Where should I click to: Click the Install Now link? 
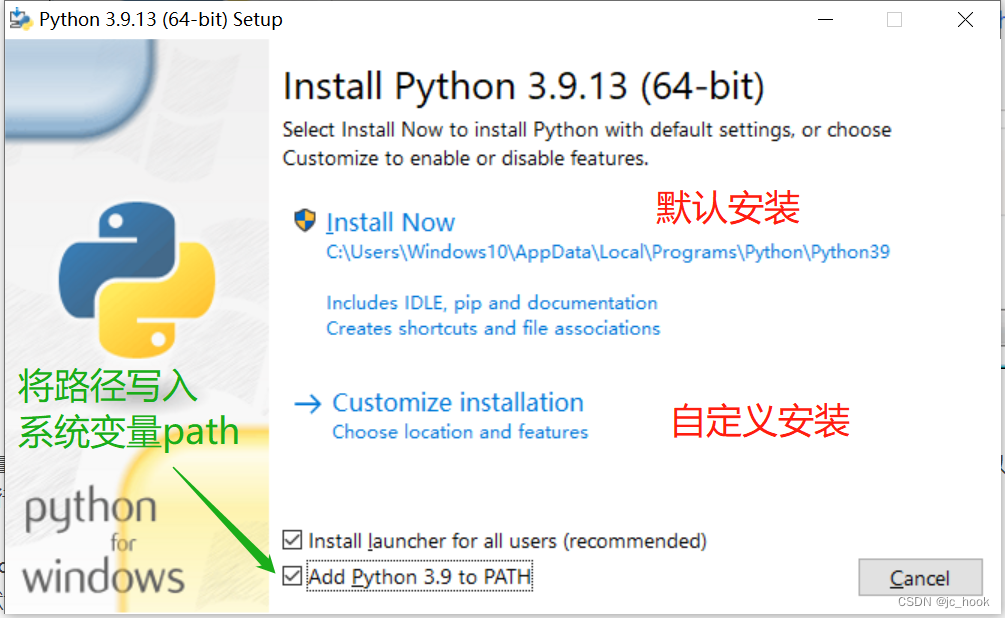tap(390, 222)
